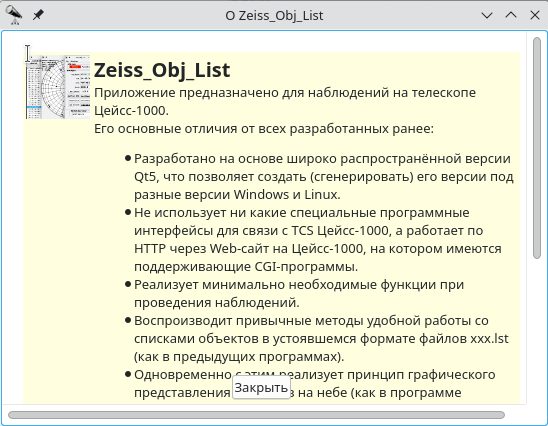Toggle the pin window icon

[x=38, y=15]
